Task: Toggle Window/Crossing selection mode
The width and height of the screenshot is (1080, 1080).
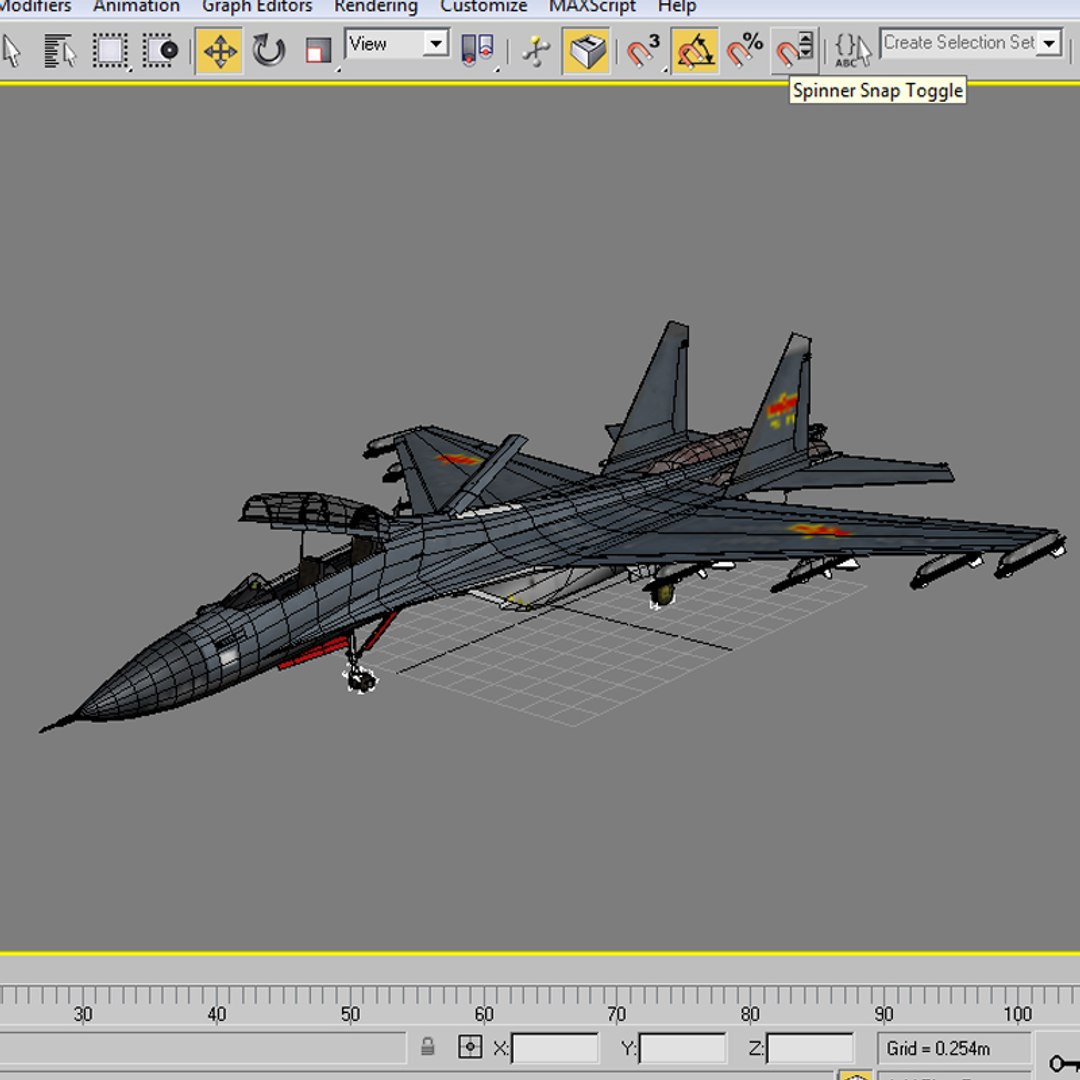Action: 160,51
